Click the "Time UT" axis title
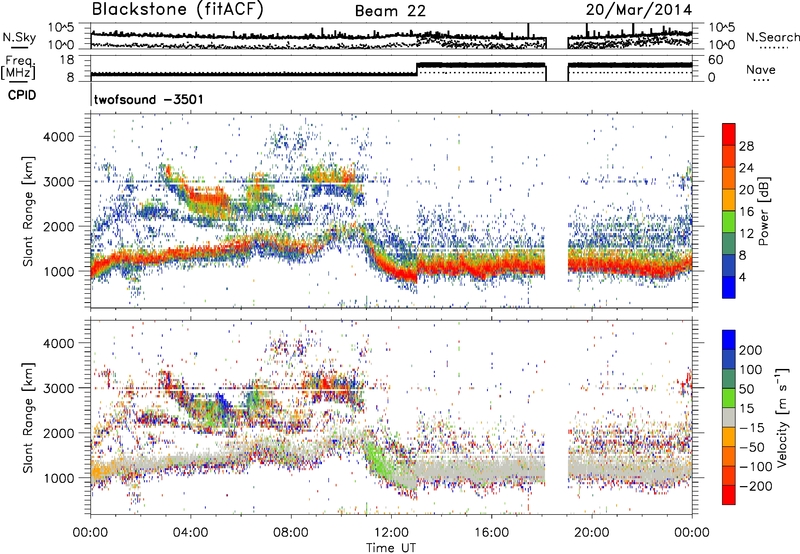 point(391,548)
